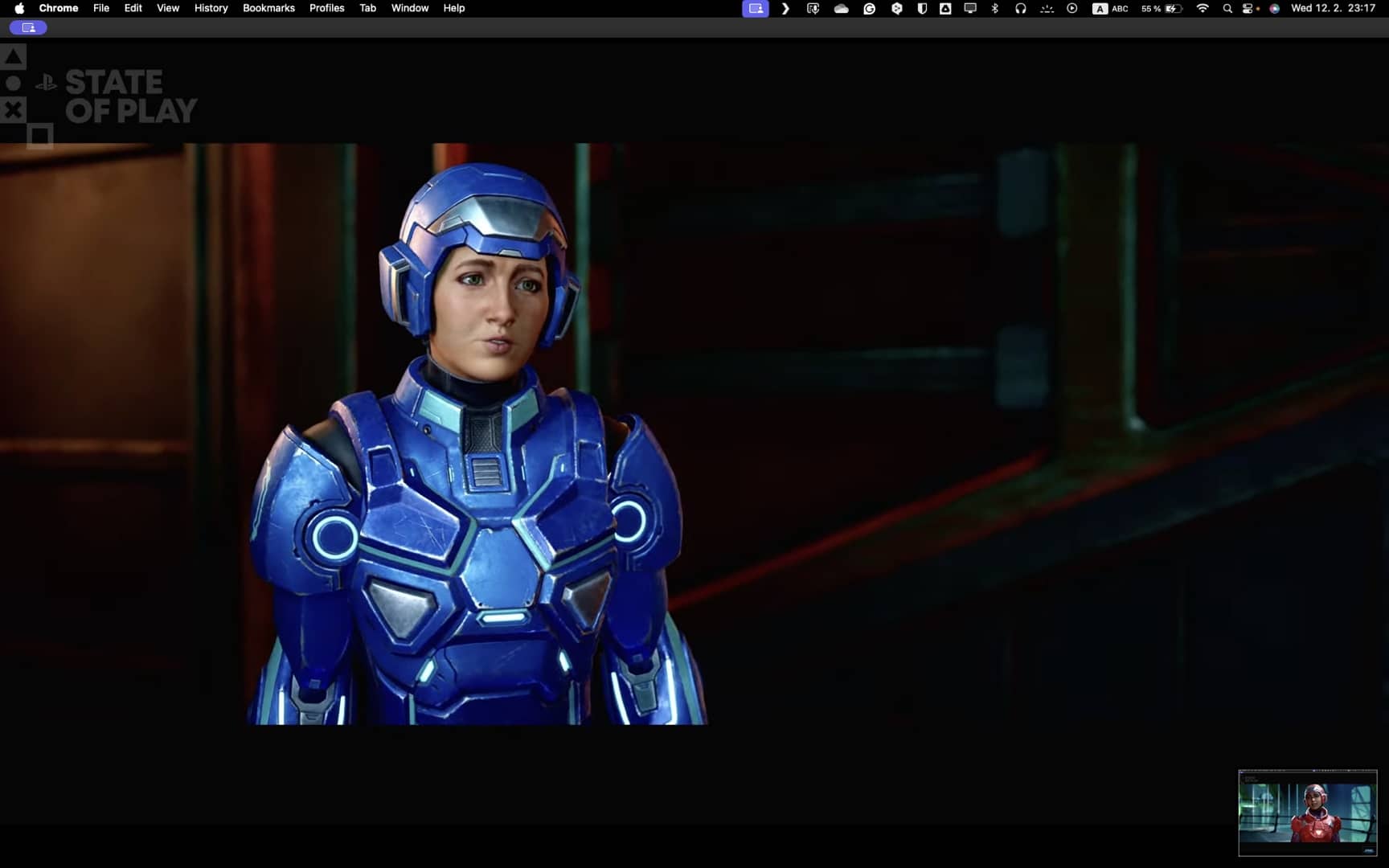The width and height of the screenshot is (1389, 868).
Task: Open the display mirroring menu bar icon
Action: [x=970, y=8]
